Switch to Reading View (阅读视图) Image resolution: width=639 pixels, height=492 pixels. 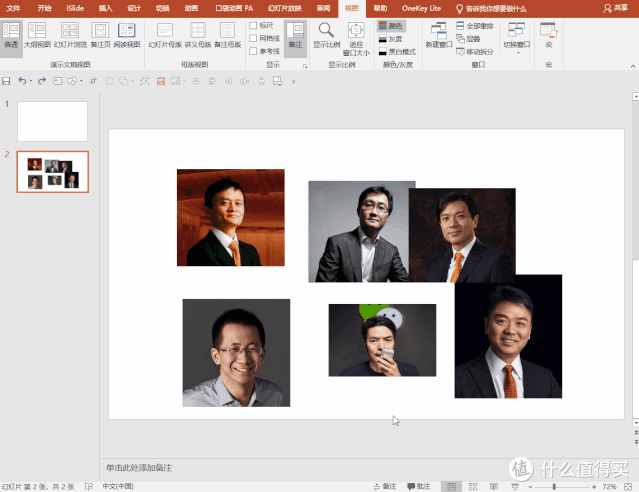coord(127,36)
